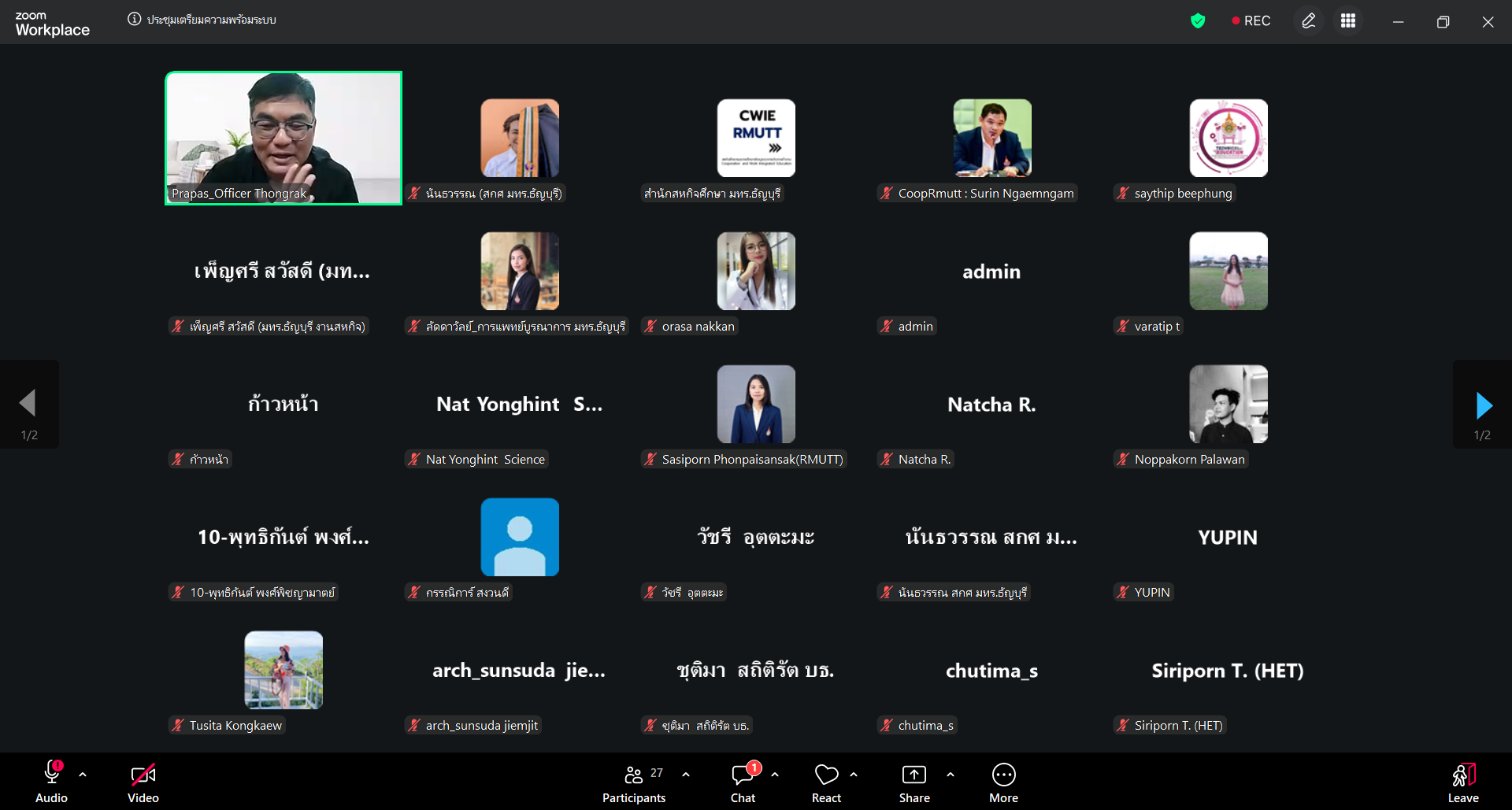
Task: Click the REC recording indicator
Action: pos(1251,21)
